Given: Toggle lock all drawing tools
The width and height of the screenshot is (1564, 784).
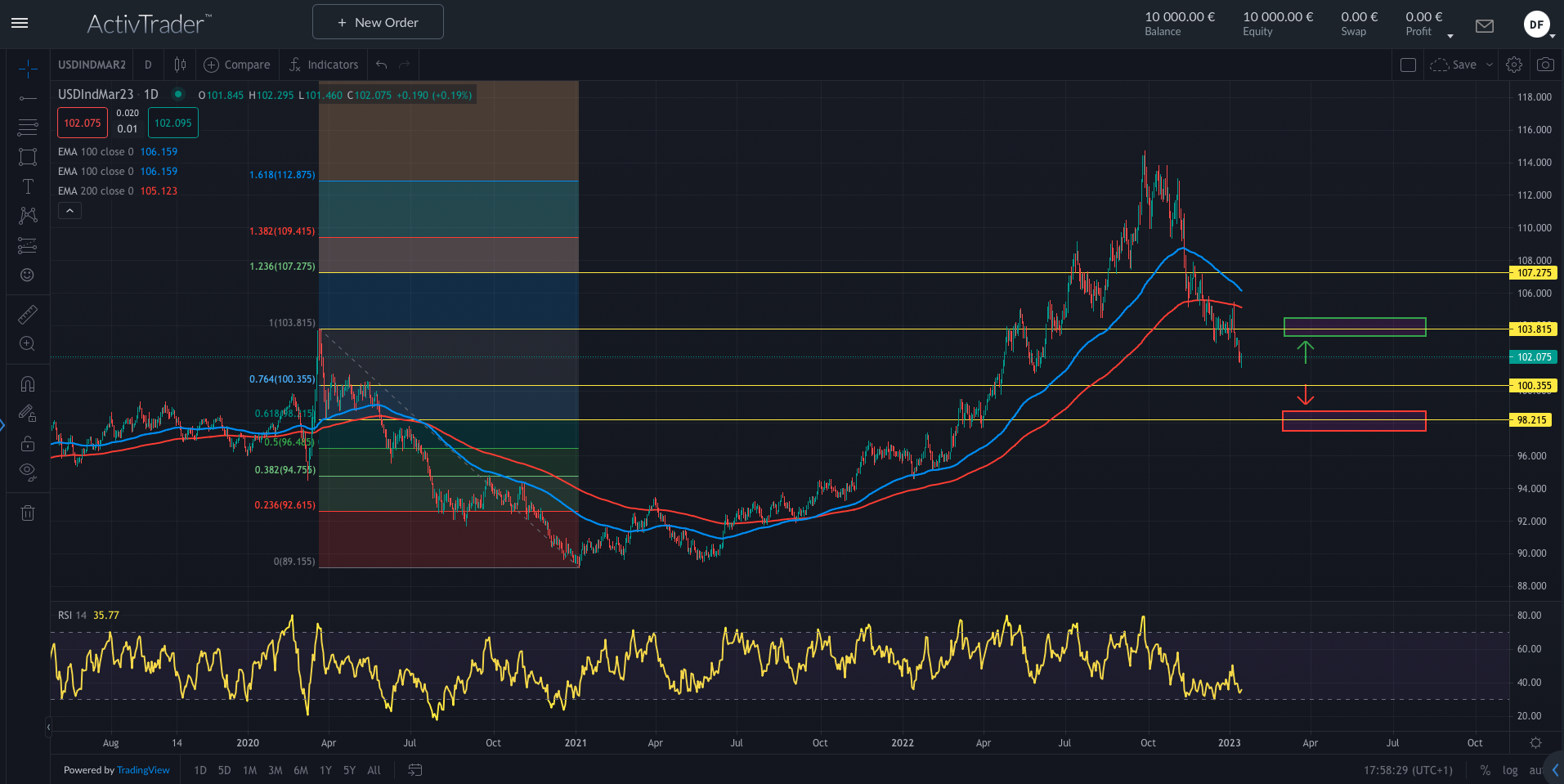Looking at the screenshot, I should click(28, 444).
